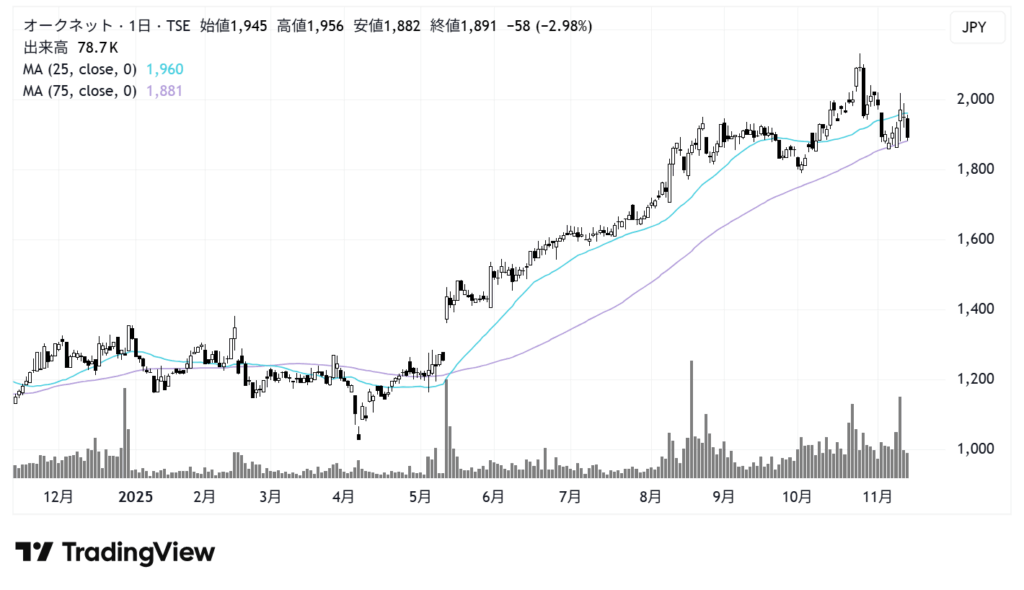The width and height of the screenshot is (1024, 590).
Task: Click the 5月 time axis label
Action: coord(420,496)
